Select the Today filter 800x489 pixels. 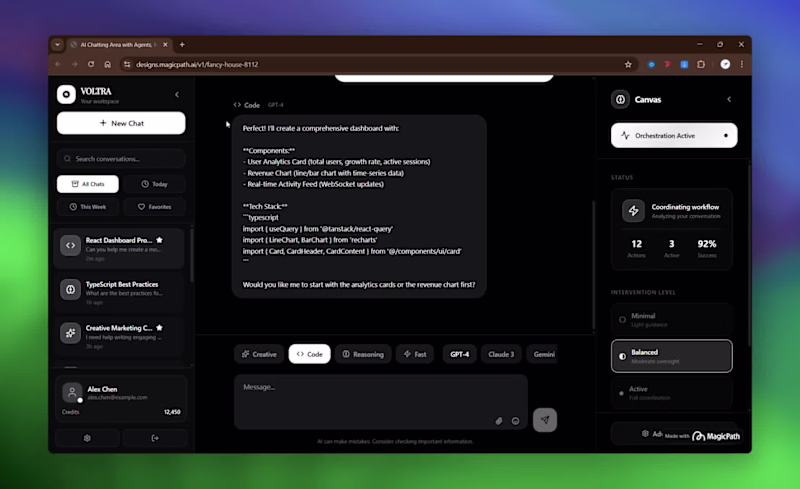[x=154, y=184]
